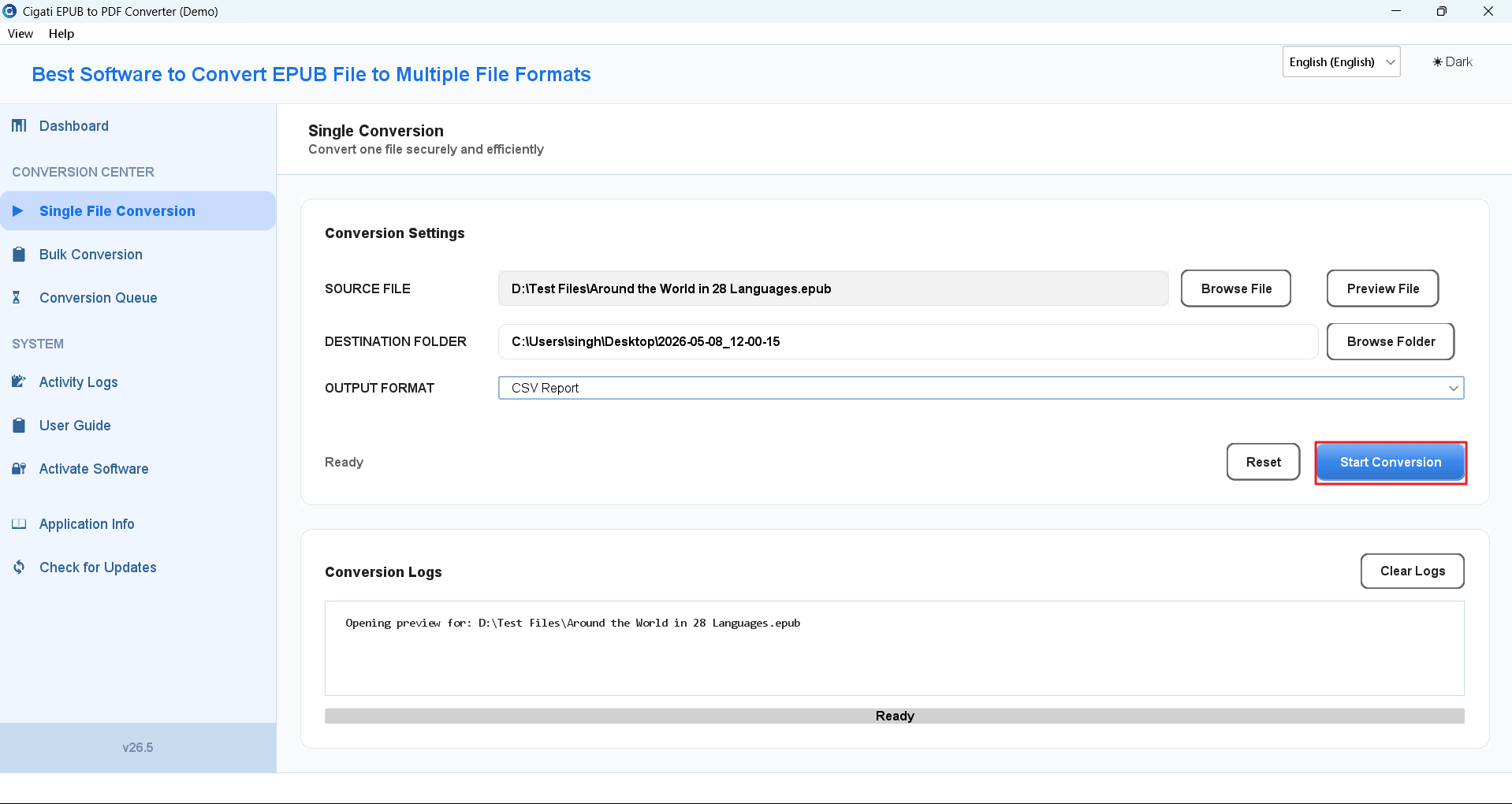Open the Conversion Queue page

[x=99, y=298]
